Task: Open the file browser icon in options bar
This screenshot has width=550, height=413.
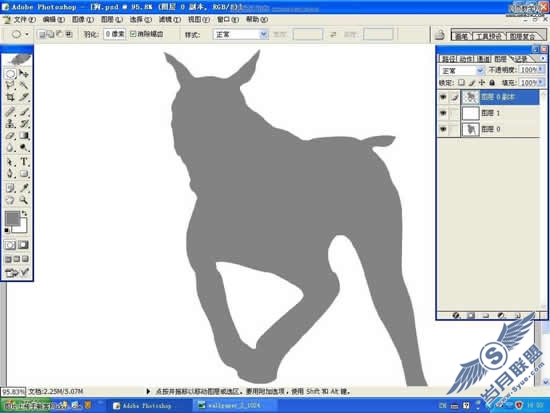Action: pos(440,35)
